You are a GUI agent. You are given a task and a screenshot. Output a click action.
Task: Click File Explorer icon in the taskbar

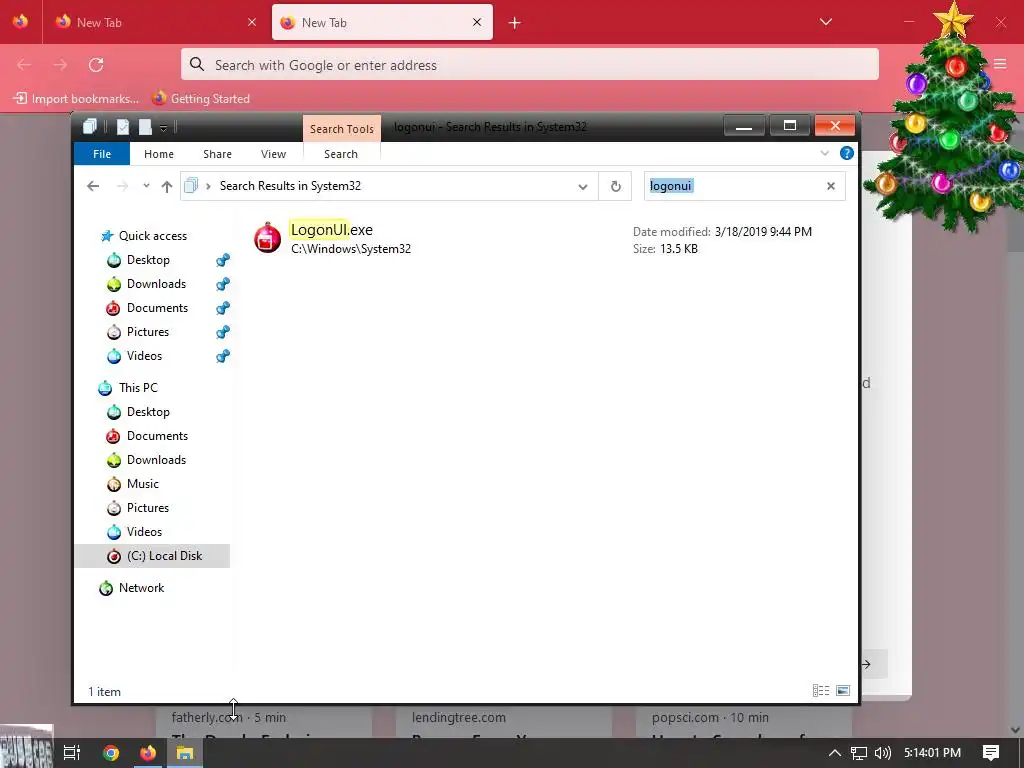pyautogui.click(x=185, y=753)
